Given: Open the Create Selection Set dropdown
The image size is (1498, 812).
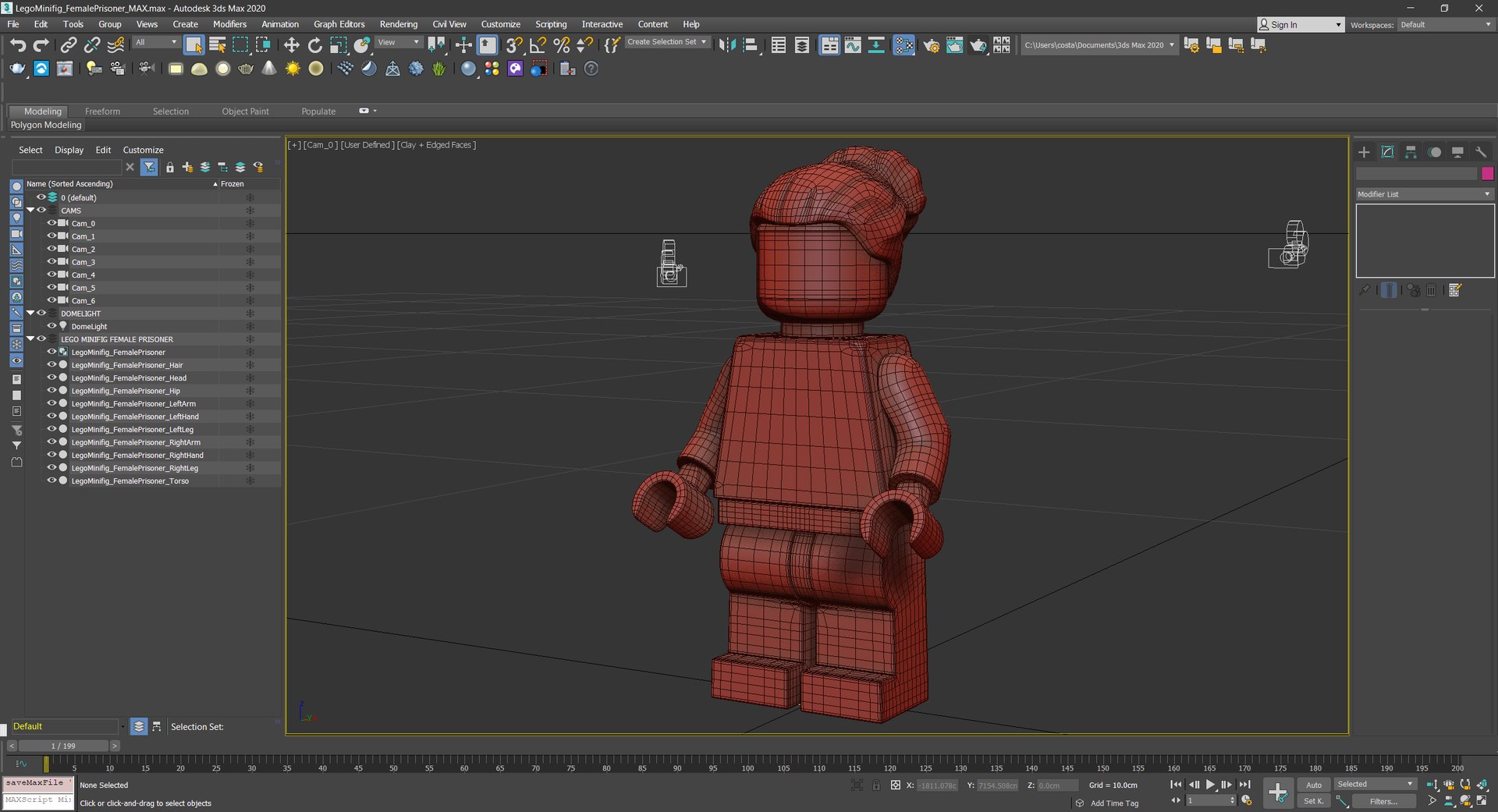Looking at the screenshot, I should click(667, 42).
